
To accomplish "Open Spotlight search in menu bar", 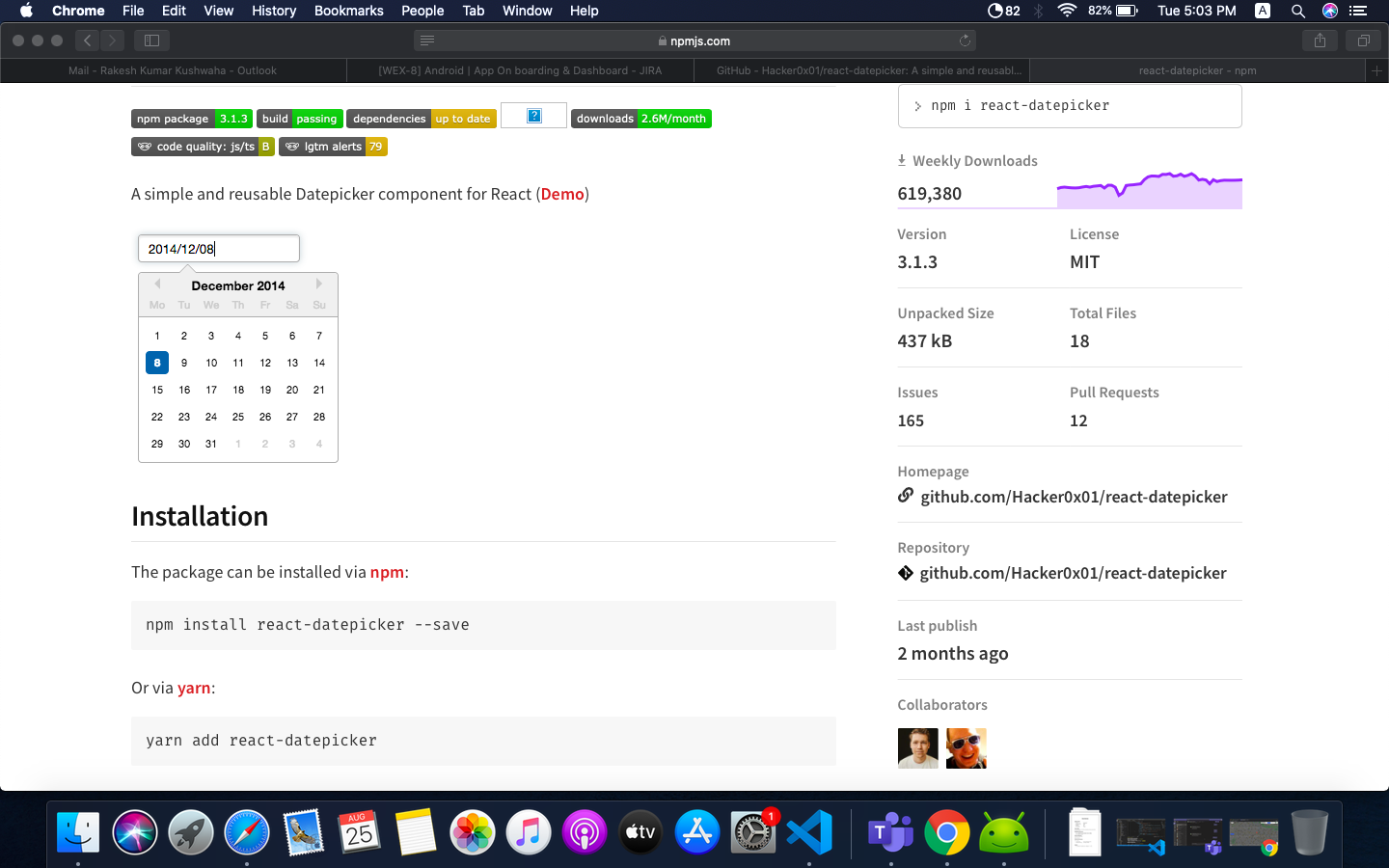I will tap(1298, 11).
